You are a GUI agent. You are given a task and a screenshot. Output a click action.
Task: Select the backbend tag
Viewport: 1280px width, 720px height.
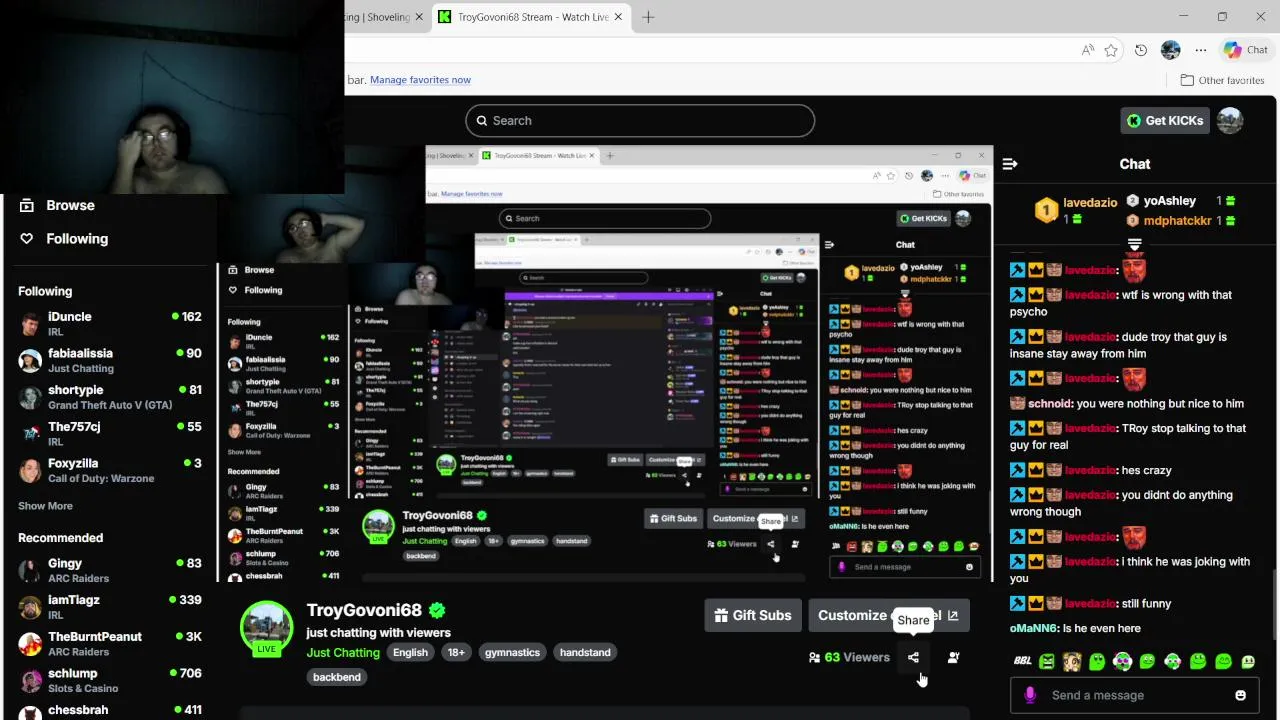(337, 677)
